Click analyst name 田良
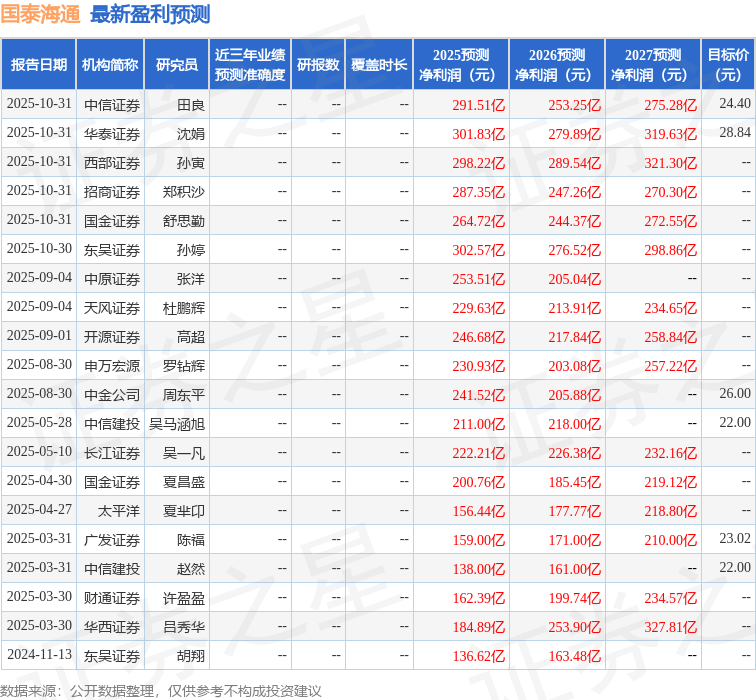 191,105
